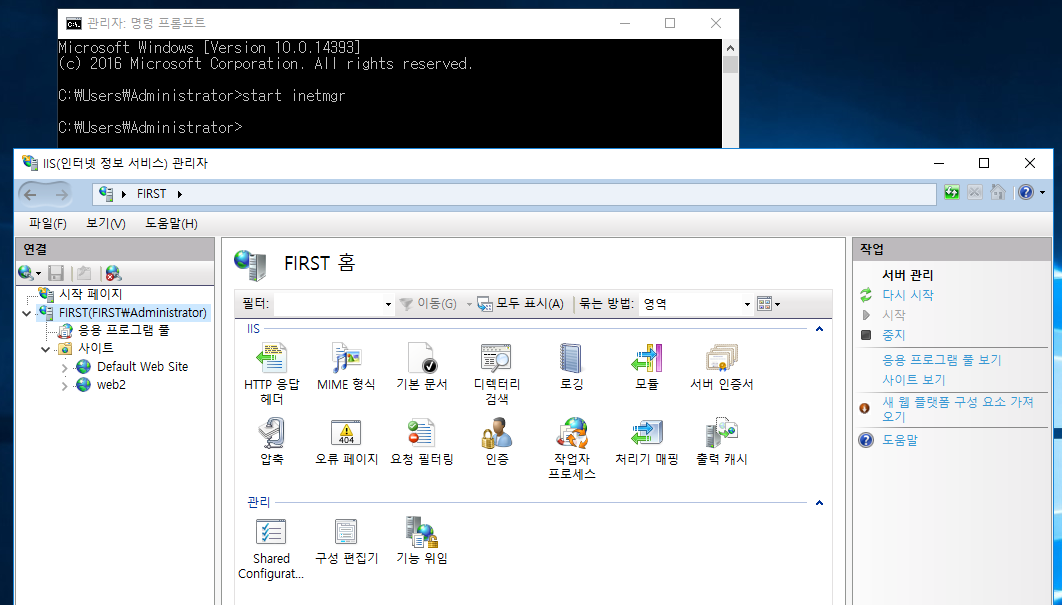Click the command prompt scrollbar up arrow
The height and width of the screenshot is (605, 1062).
[x=730, y=48]
